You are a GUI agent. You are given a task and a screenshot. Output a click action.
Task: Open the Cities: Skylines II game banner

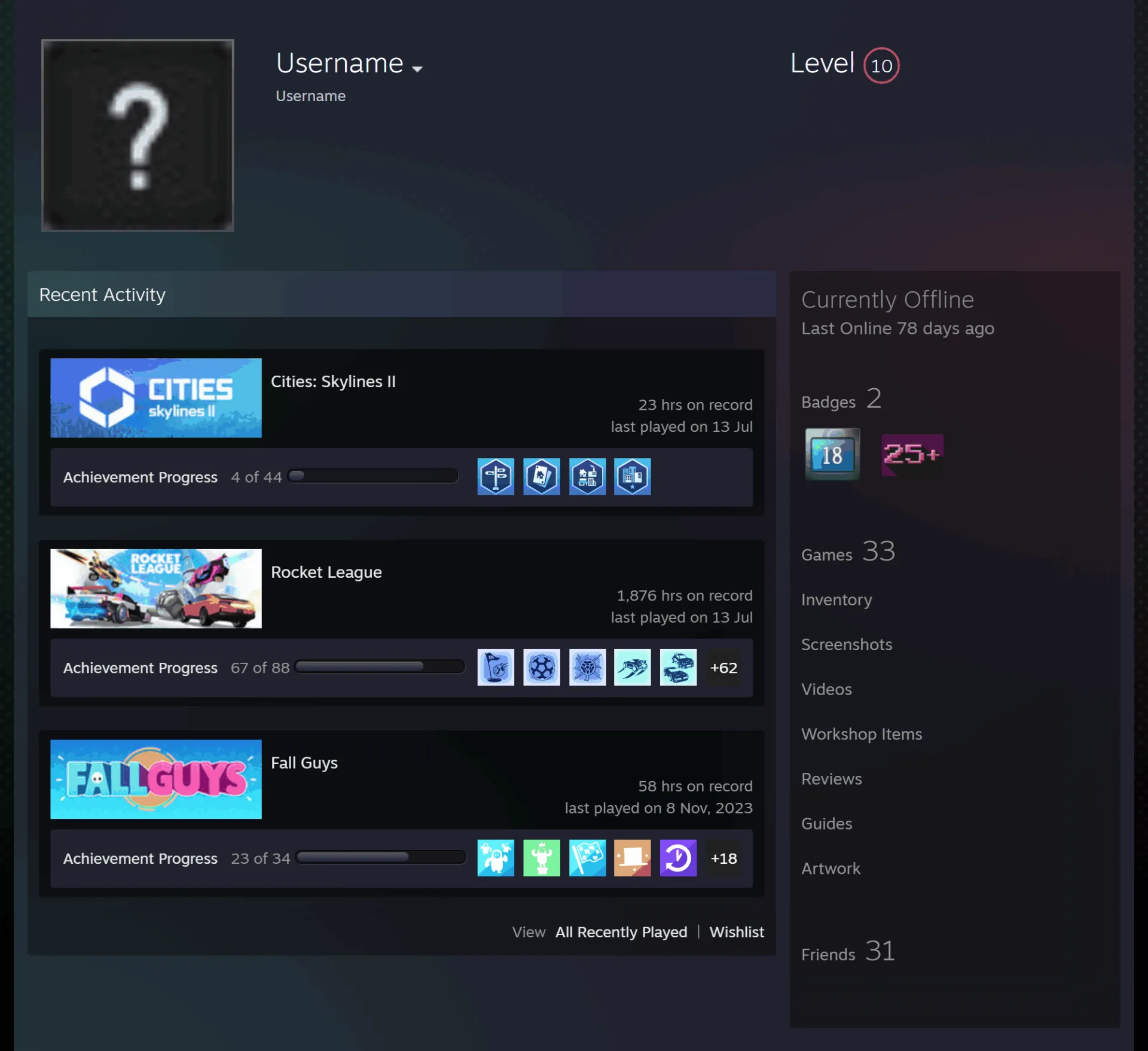tap(156, 398)
